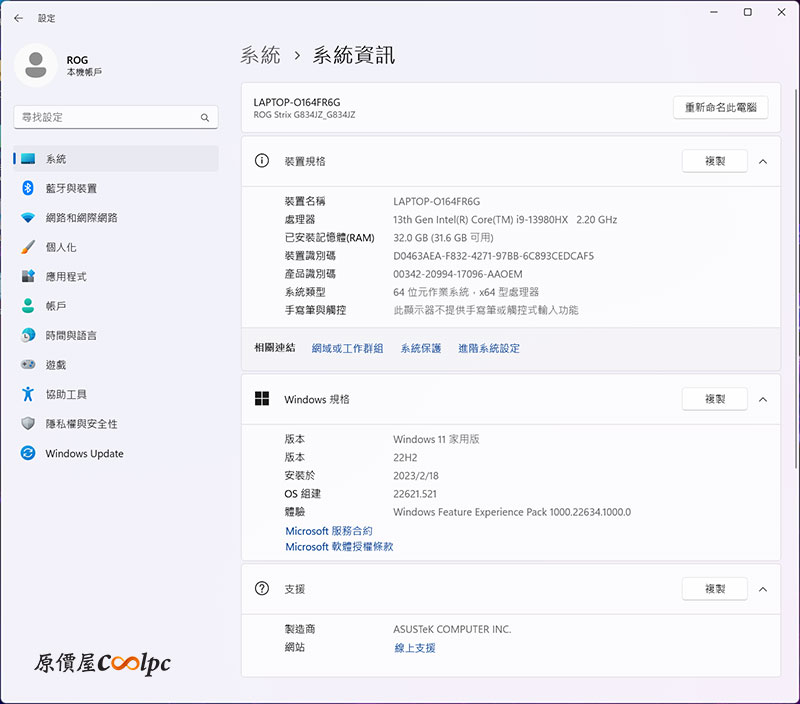Minimize the Settings window
The height and width of the screenshot is (704, 800).
714,12
